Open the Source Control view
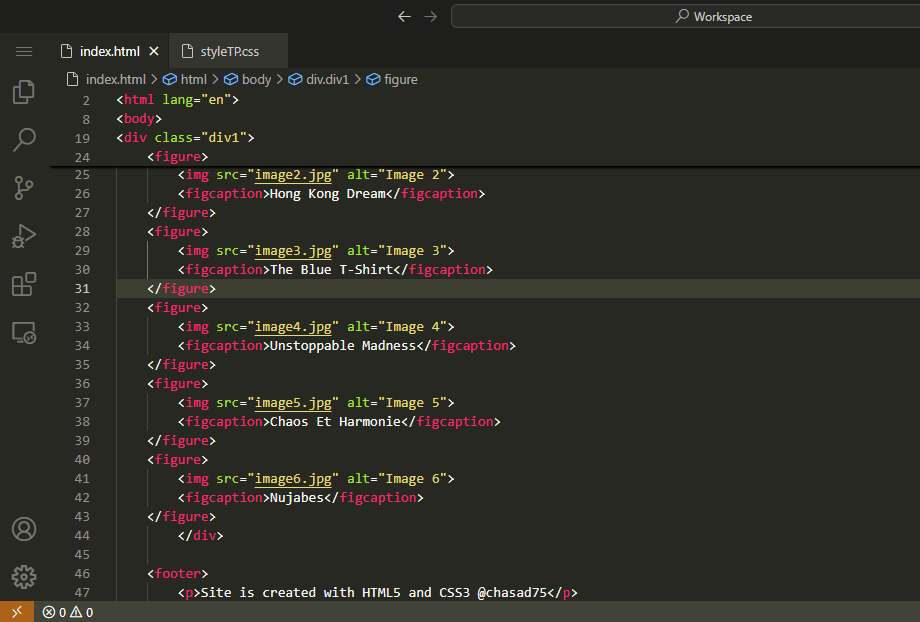This screenshot has height=622, width=920. pyautogui.click(x=24, y=187)
